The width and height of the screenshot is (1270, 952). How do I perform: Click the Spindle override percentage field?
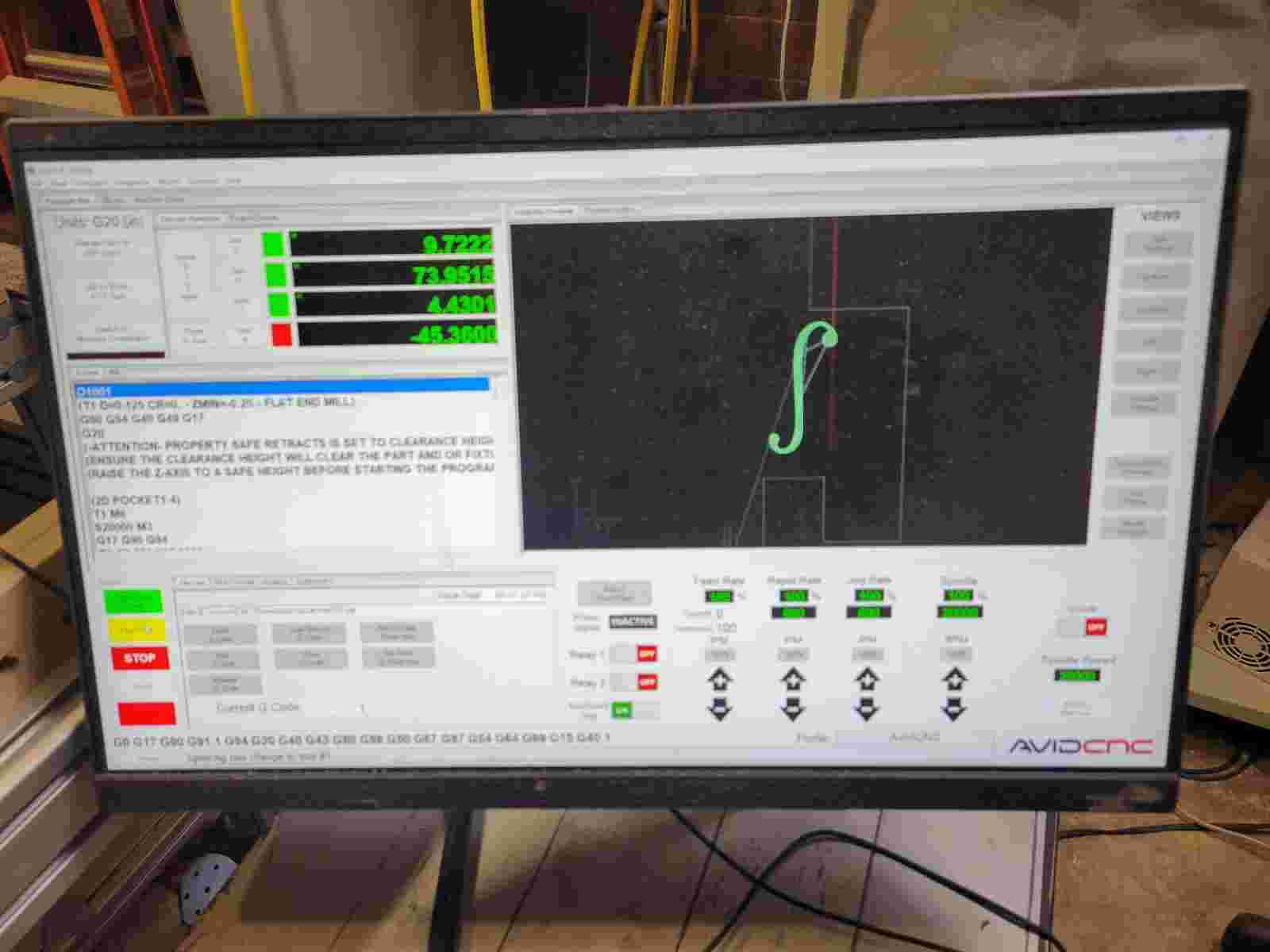point(957,595)
